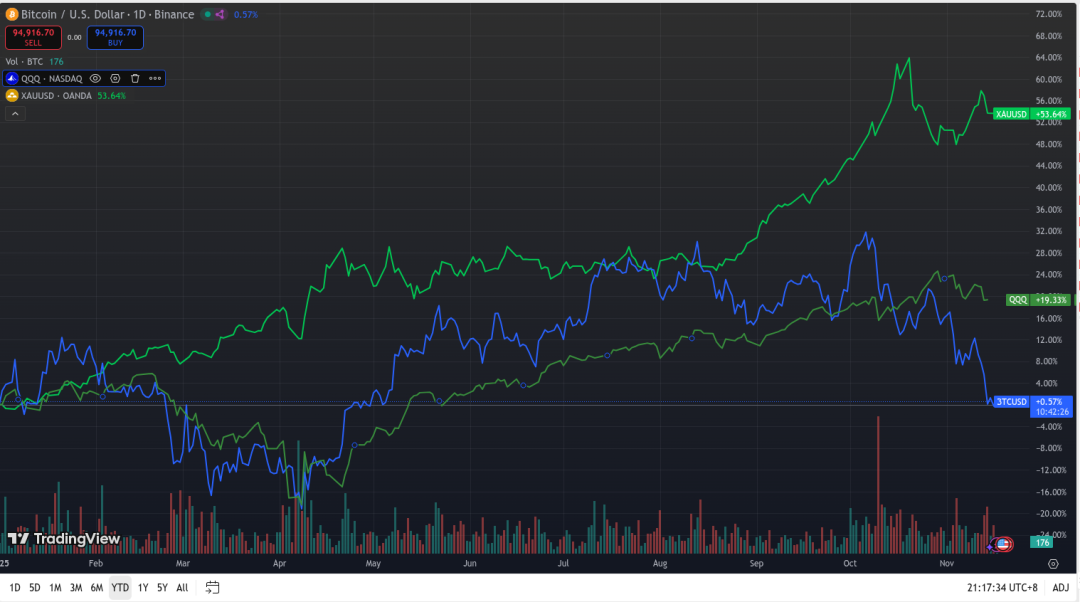Collapse the legend with the chevron arrow
1080x602 pixels.
click(15, 114)
